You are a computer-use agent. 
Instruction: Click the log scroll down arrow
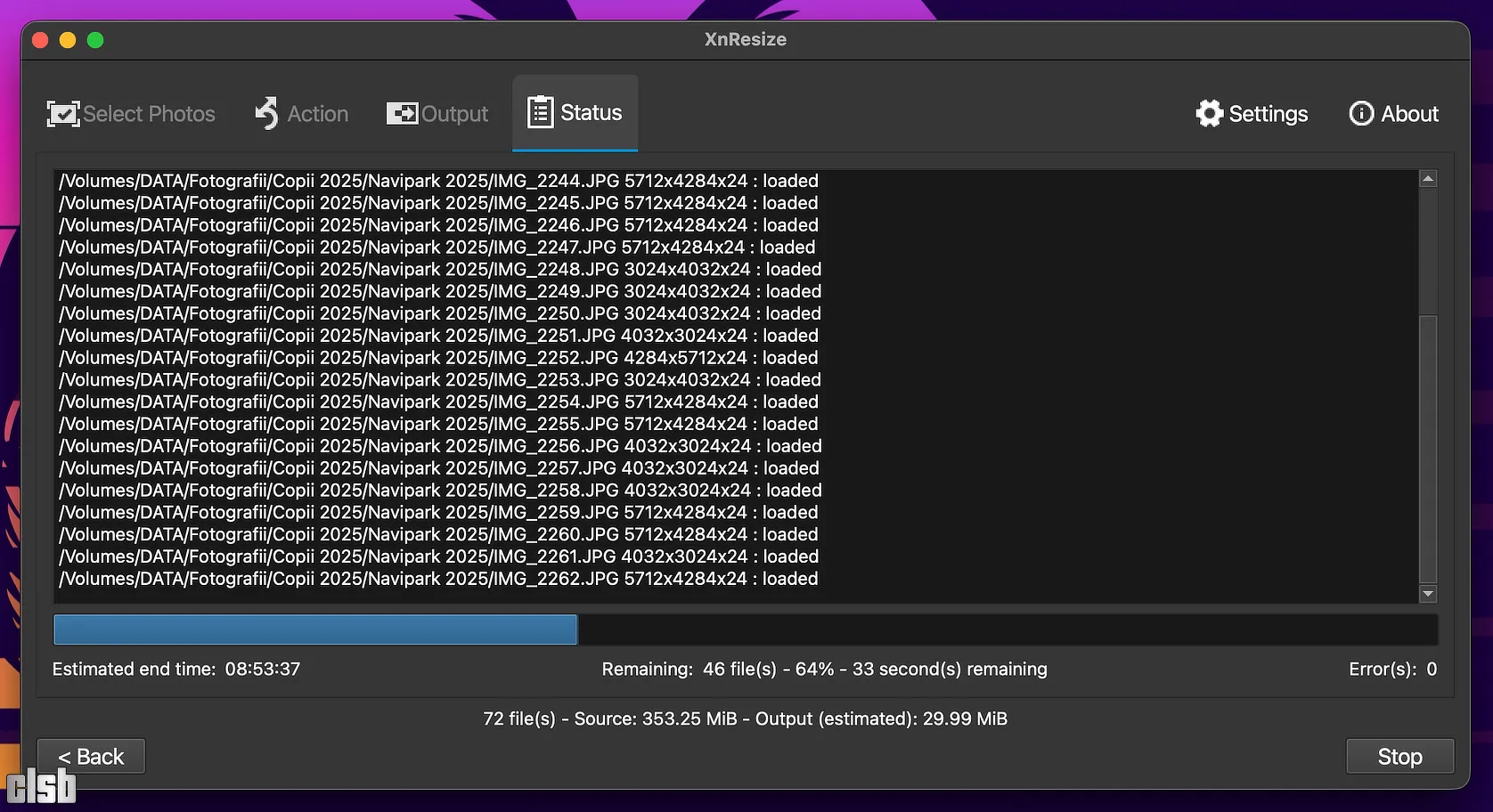1428,594
